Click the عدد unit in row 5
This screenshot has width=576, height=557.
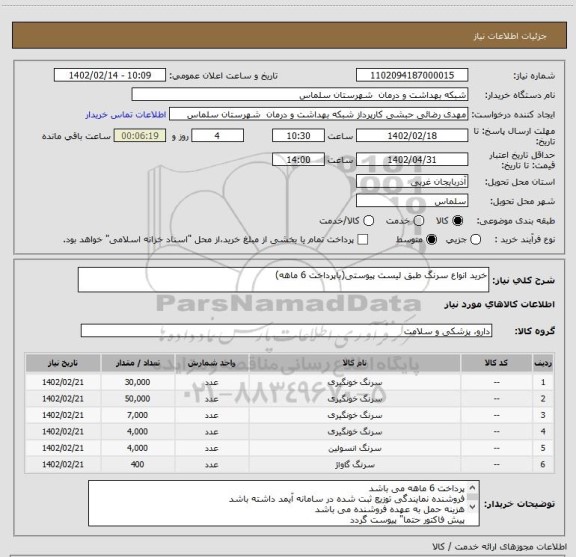coord(212,448)
